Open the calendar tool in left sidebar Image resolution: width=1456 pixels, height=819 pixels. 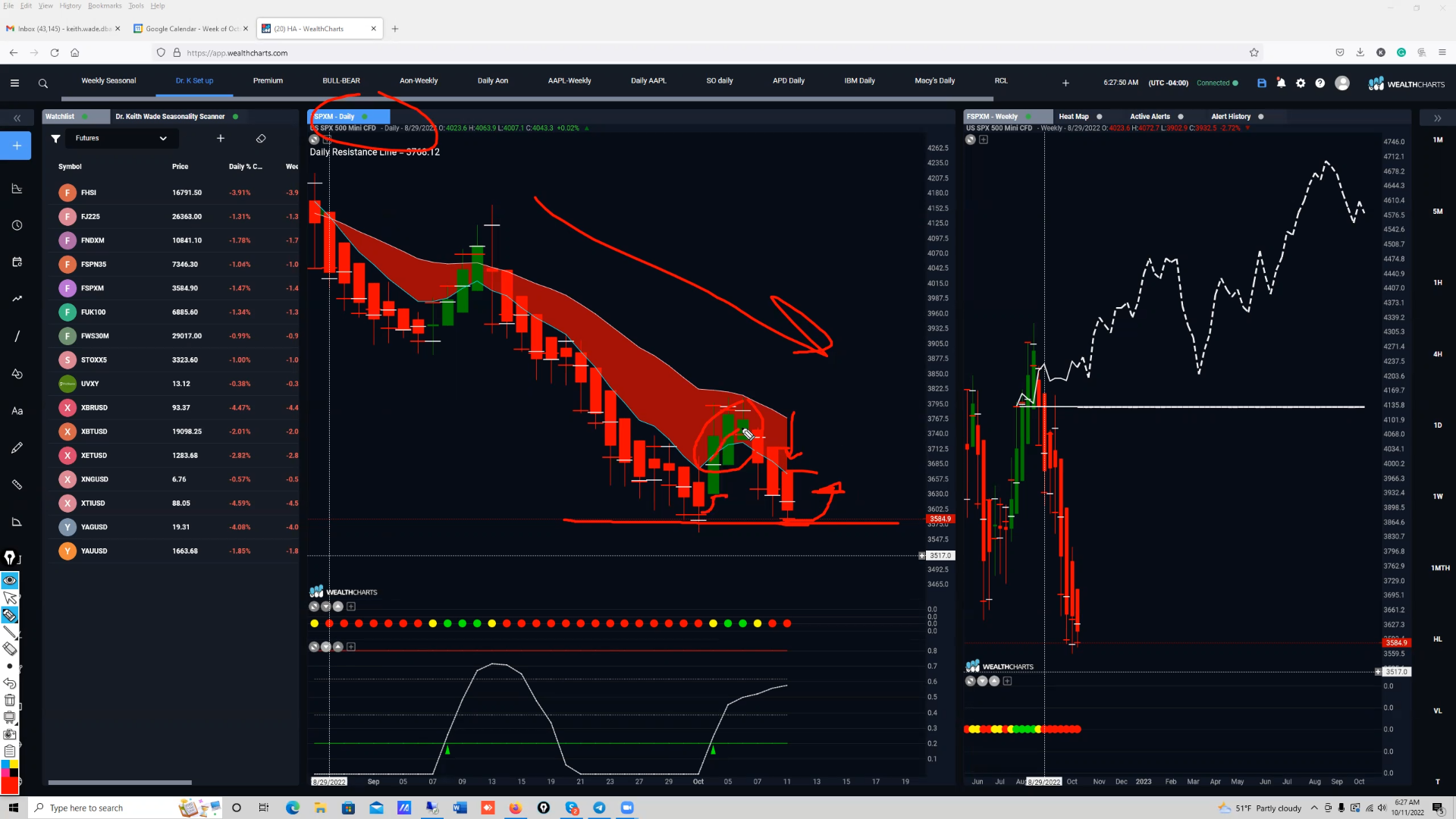click(17, 262)
